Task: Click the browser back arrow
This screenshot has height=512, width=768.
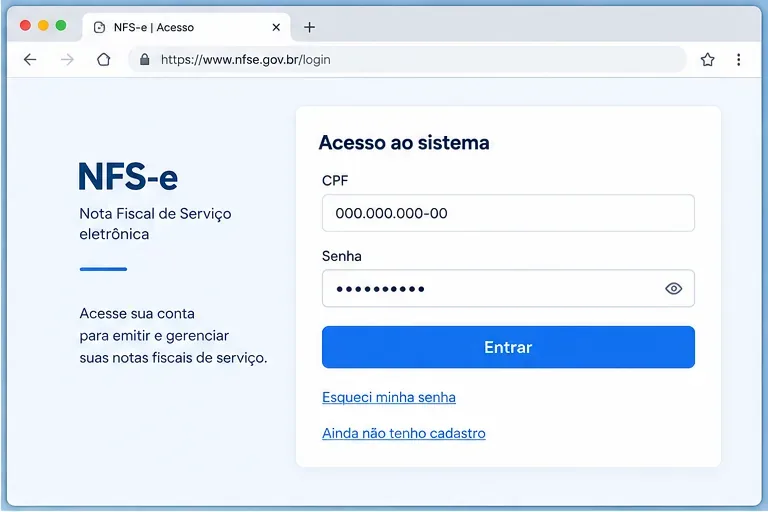Action: click(30, 60)
